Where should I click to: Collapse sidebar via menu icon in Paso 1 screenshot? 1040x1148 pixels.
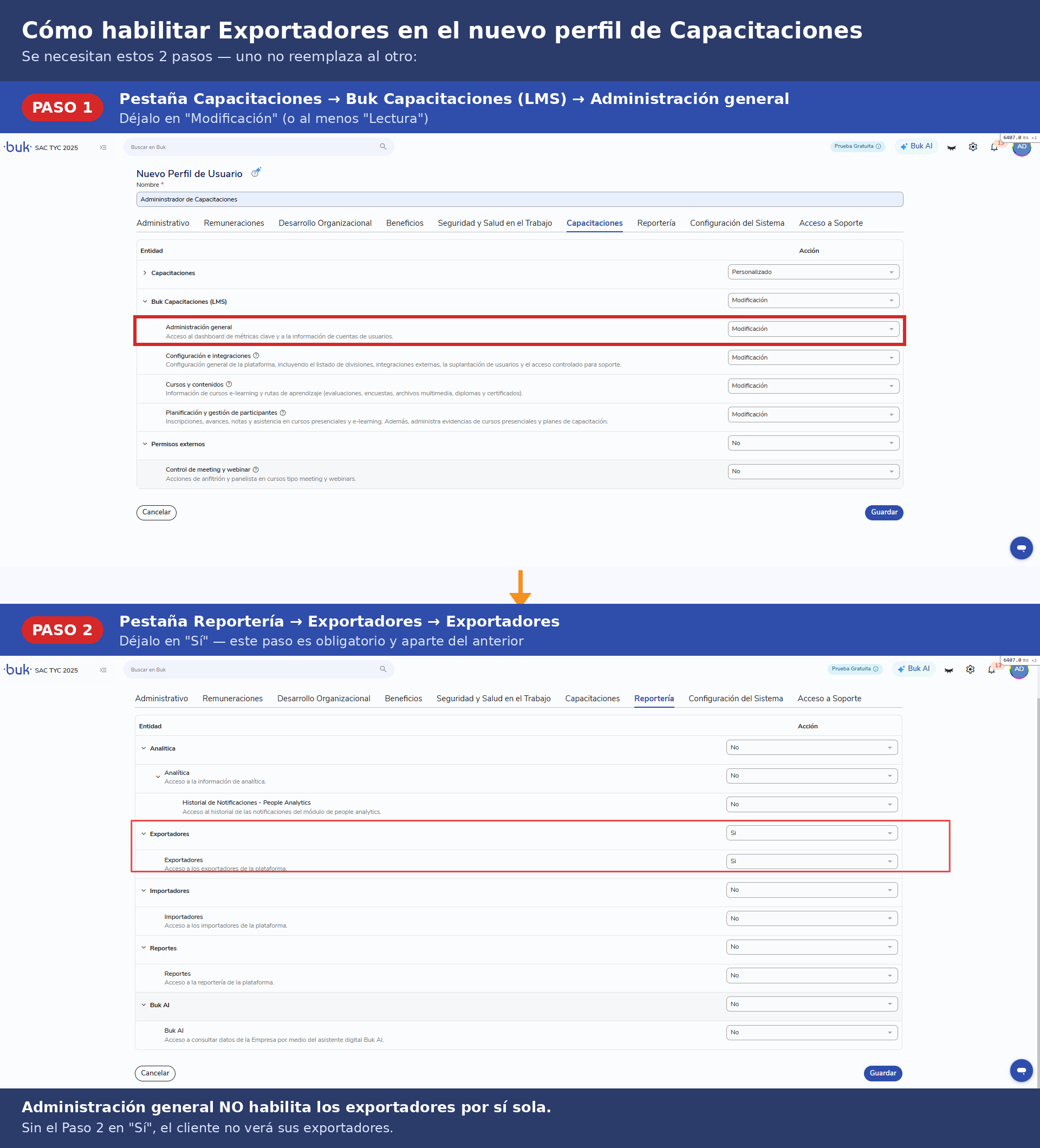pyautogui.click(x=103, y=147)
